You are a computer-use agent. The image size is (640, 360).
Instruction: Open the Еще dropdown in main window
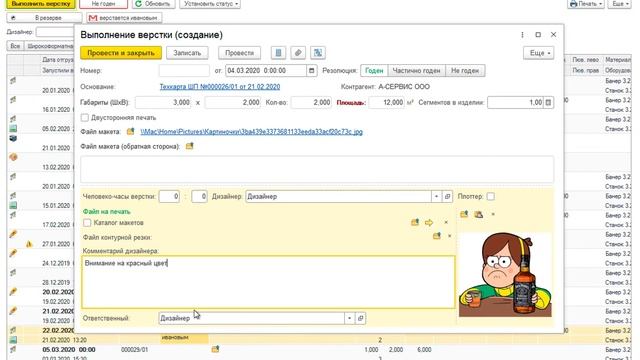coord(620,4)
